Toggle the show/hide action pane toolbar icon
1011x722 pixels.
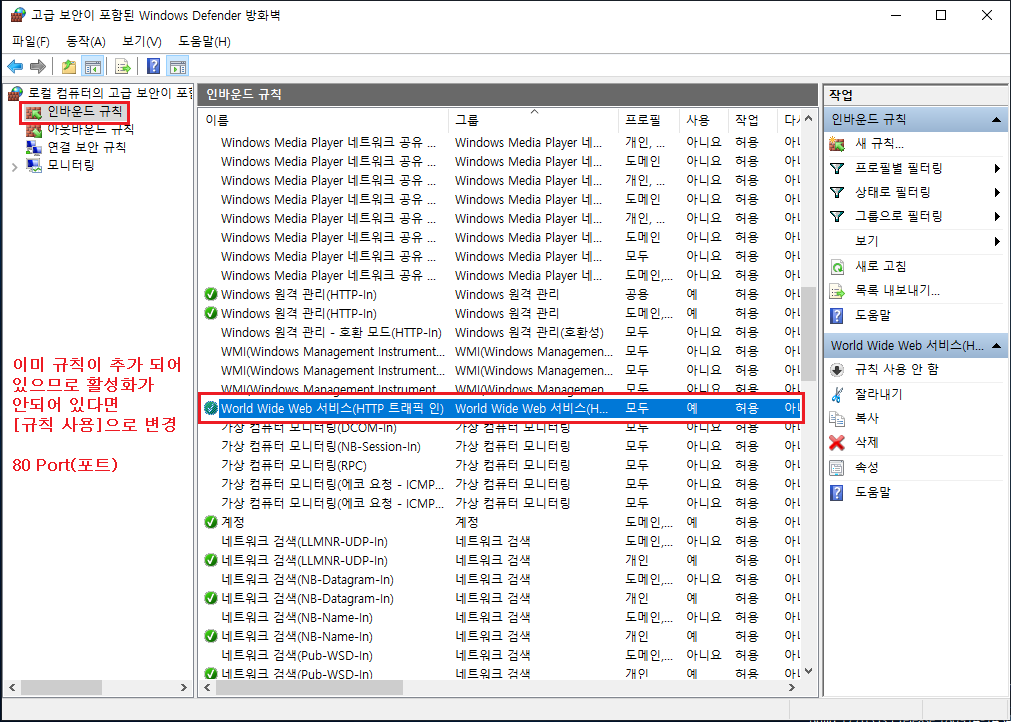[177, 66]
